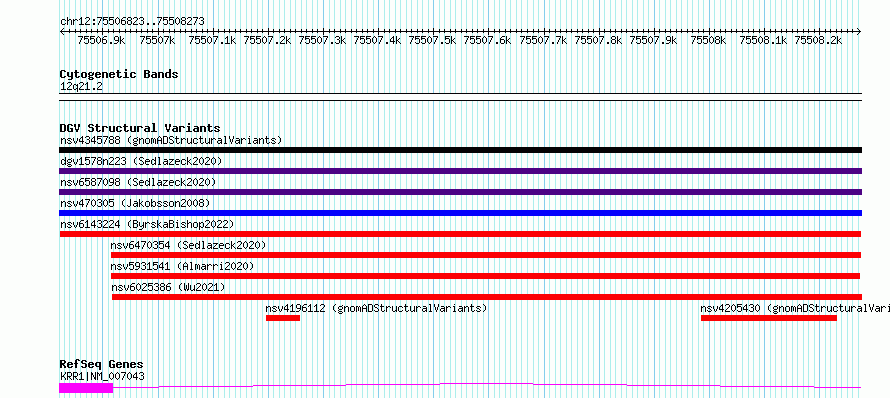Image resolution: width=890 pixels, height=398 pixels.
Task: Click the chr12:75506823..75508273 coordinates text
Action: [x=132, y=21]
